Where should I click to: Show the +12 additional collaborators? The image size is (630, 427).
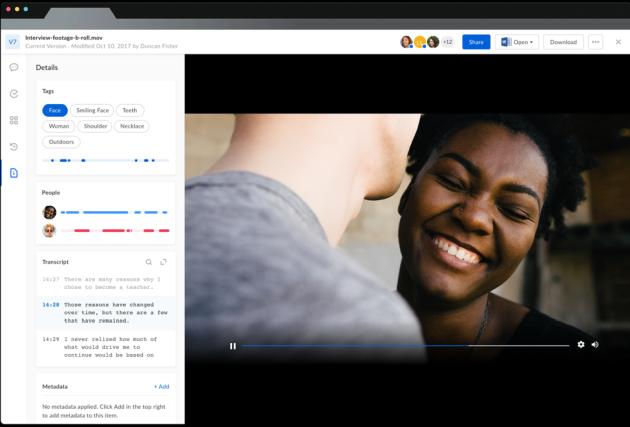pyautogui.click(x=447, y=42)
